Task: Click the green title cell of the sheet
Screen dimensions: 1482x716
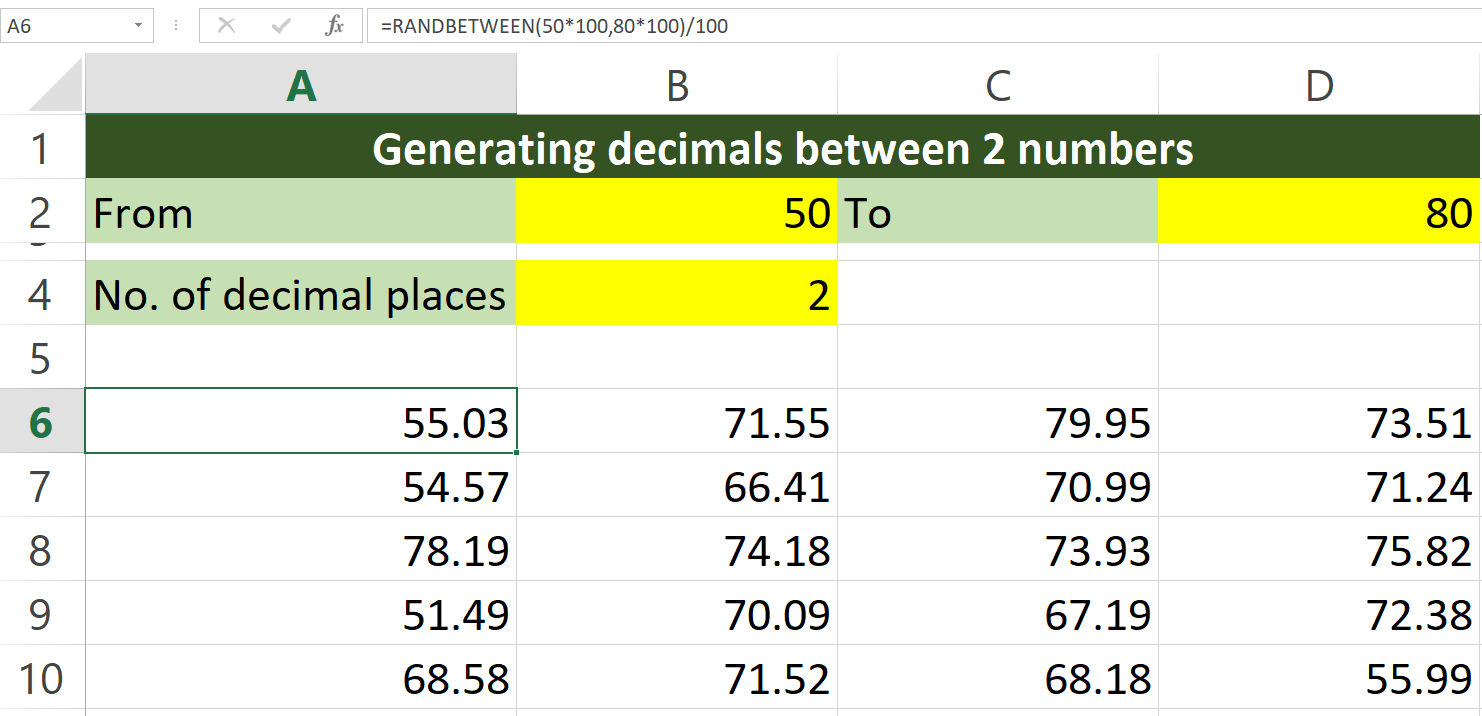Action: 780,147
